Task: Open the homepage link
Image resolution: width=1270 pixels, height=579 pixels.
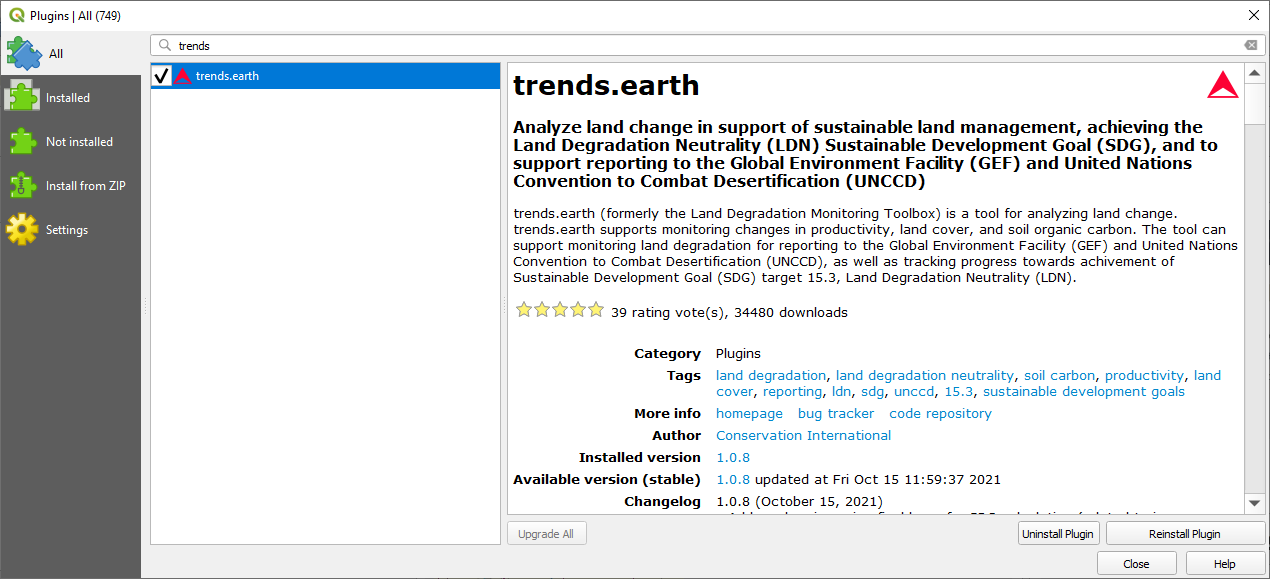Action: click(x=749, y=414)
